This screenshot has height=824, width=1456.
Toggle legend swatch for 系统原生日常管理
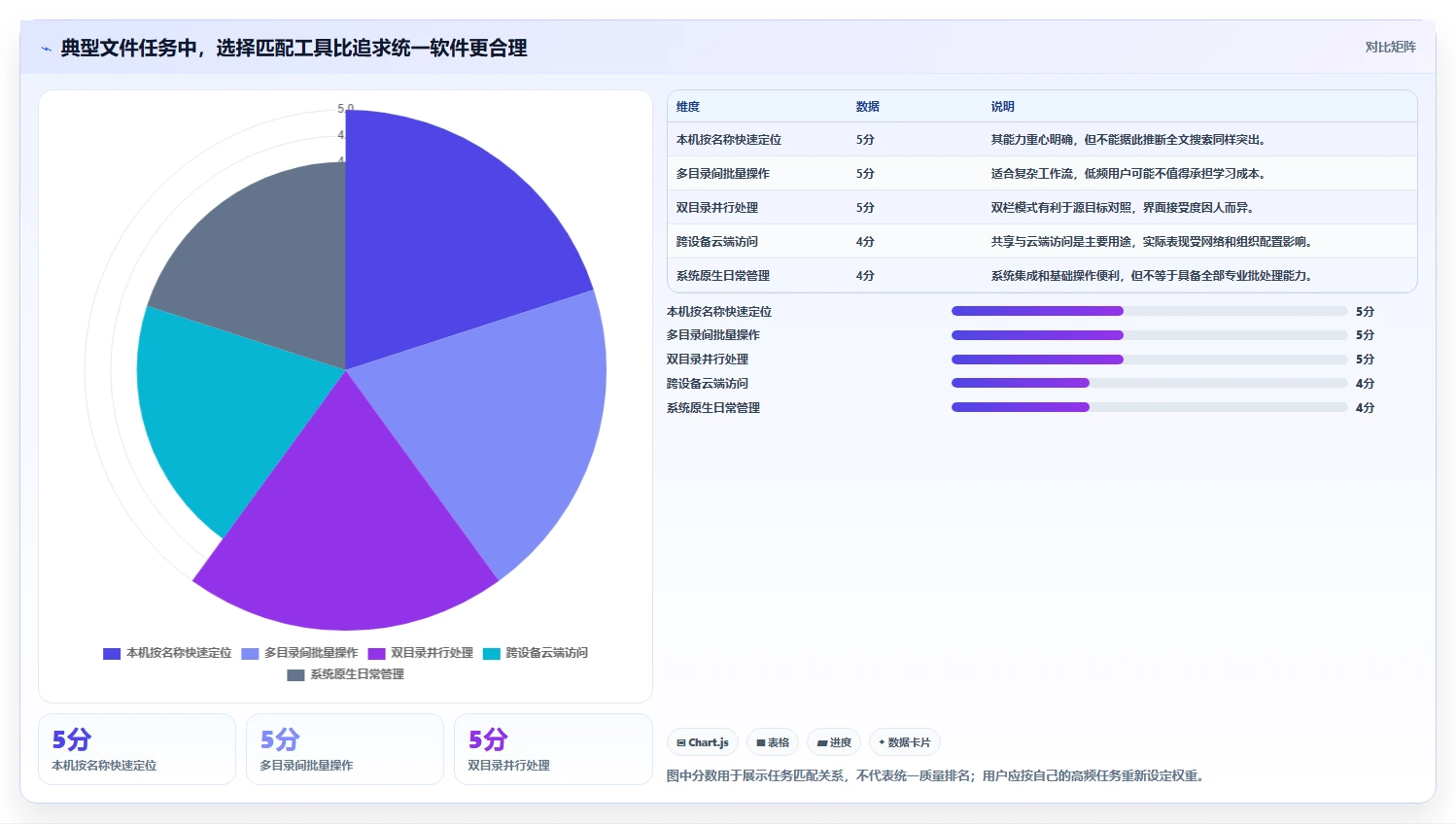(295, 674)
